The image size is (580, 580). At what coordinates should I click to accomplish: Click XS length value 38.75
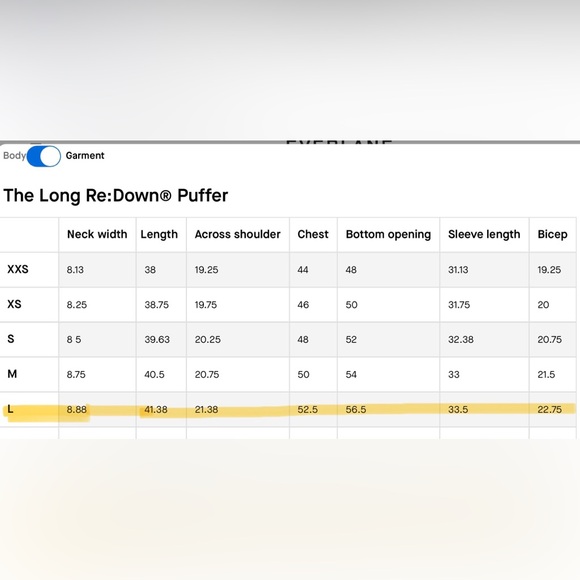point(156,305)
